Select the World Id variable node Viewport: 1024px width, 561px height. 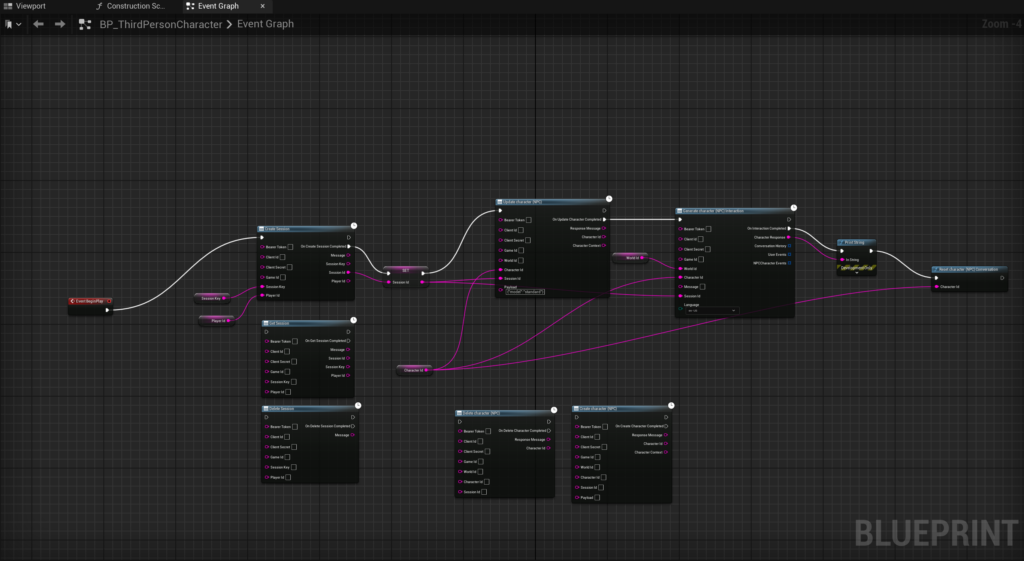click(630, 258)
